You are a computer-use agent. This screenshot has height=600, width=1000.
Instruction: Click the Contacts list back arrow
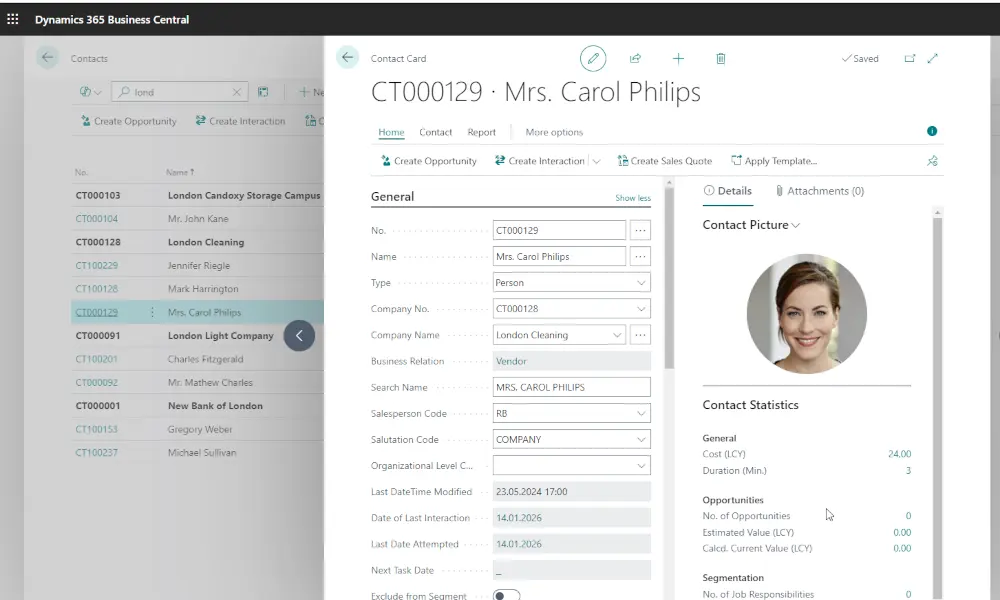[x=47, y=57]
